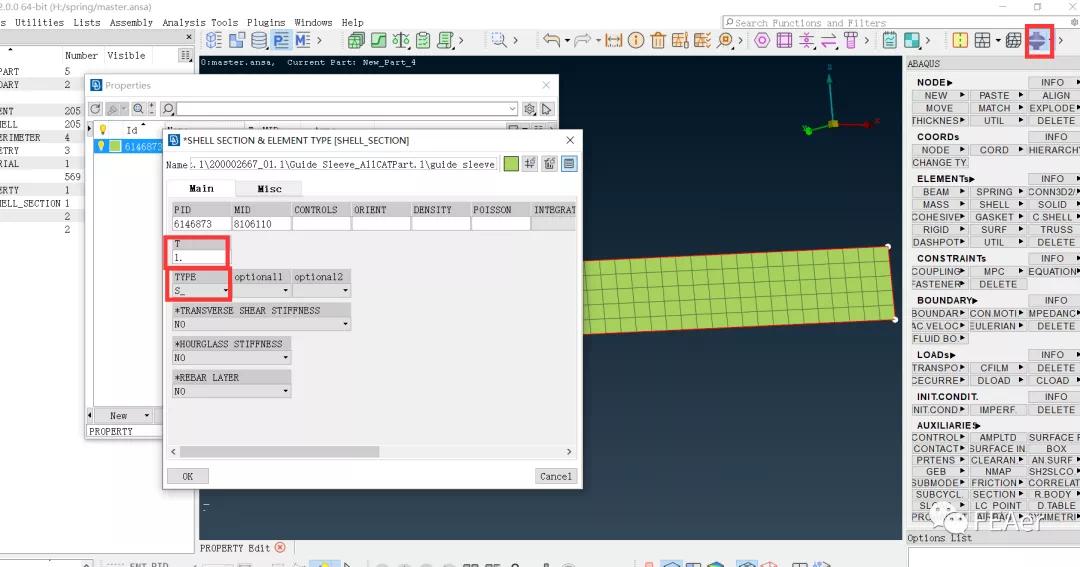
Task: Click green color square of property 6146873 row
Action: [115, 145]
